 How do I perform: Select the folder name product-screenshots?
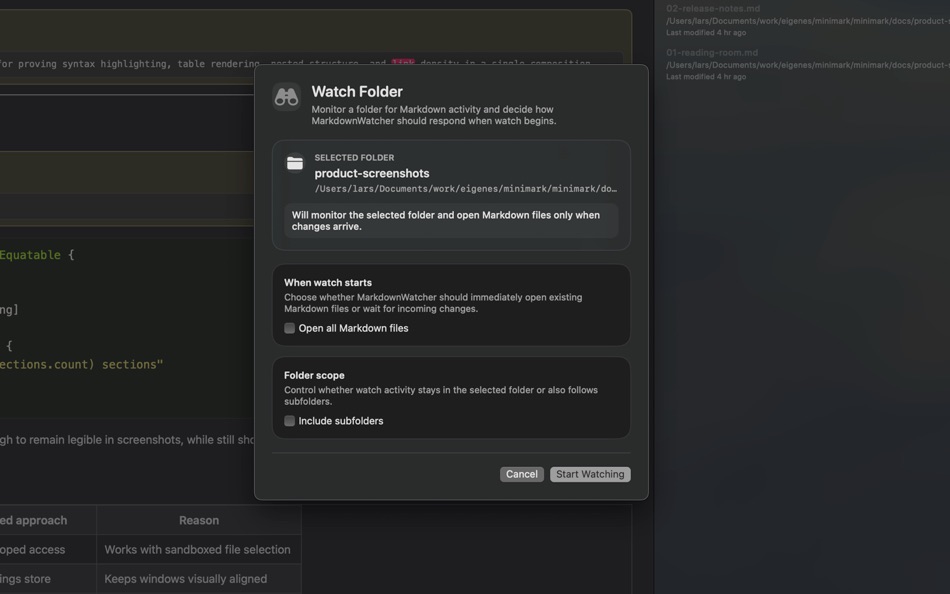372,172
